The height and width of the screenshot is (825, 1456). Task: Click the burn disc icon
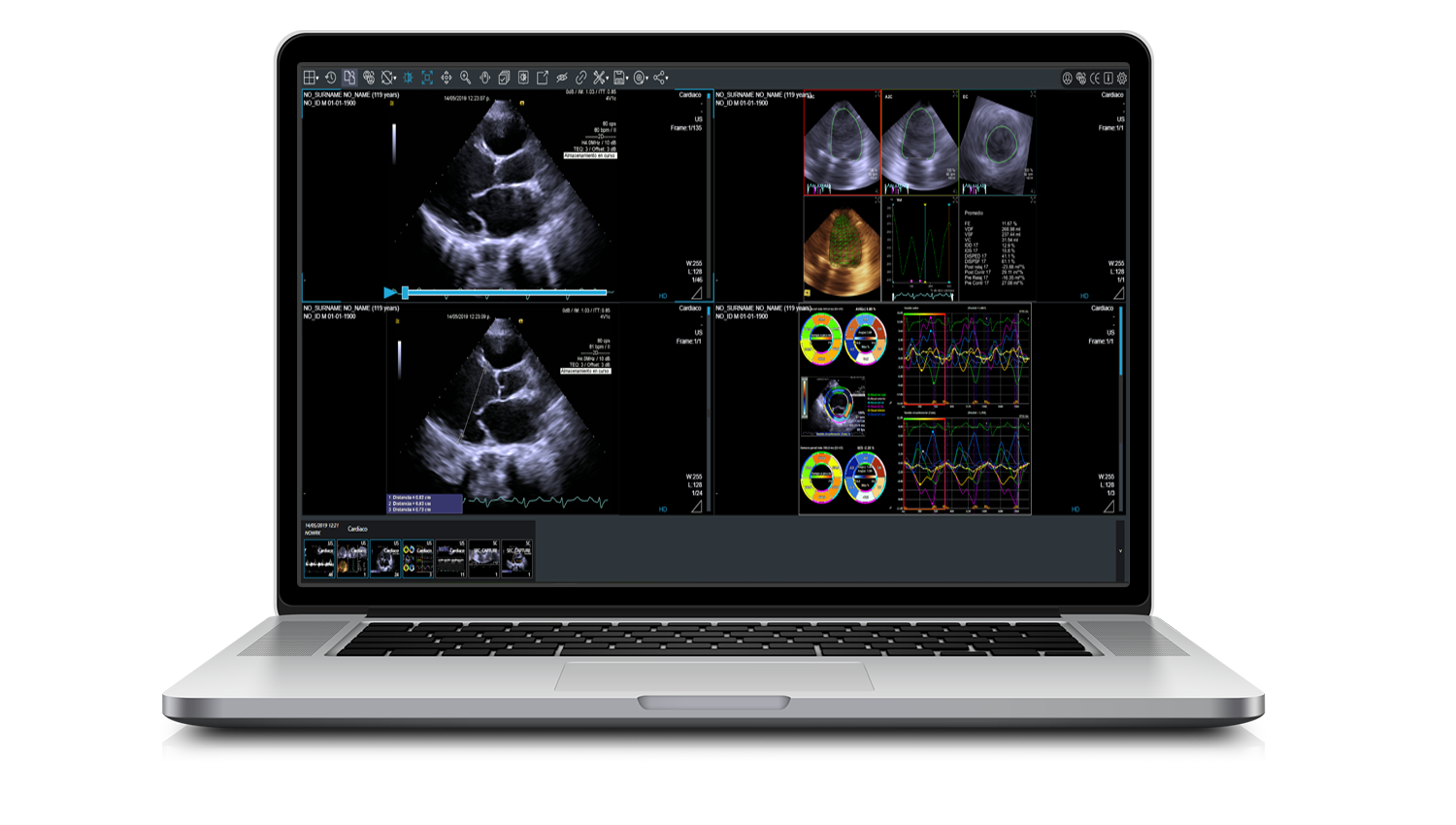[x=640, y=78]
